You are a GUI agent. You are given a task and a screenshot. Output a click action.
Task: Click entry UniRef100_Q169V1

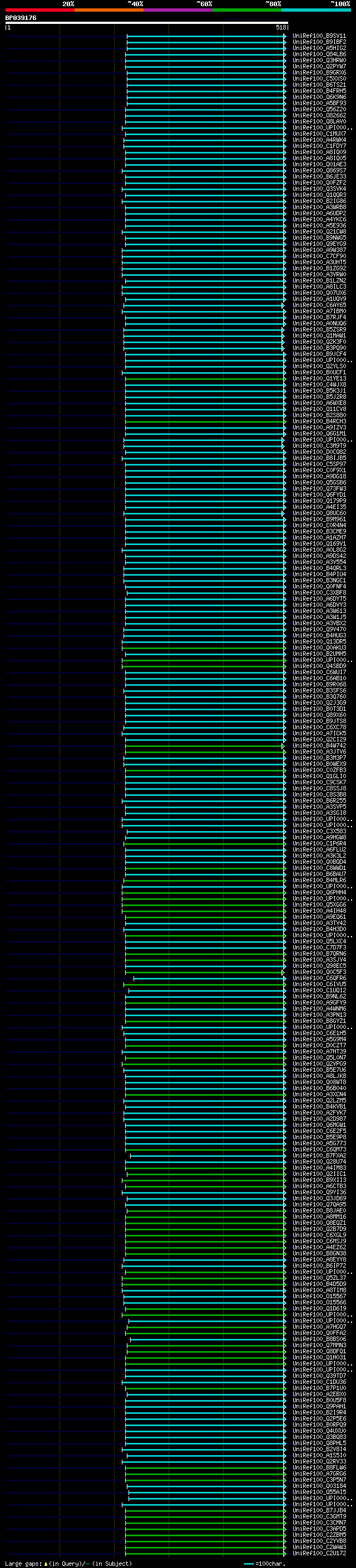(319, 544)
